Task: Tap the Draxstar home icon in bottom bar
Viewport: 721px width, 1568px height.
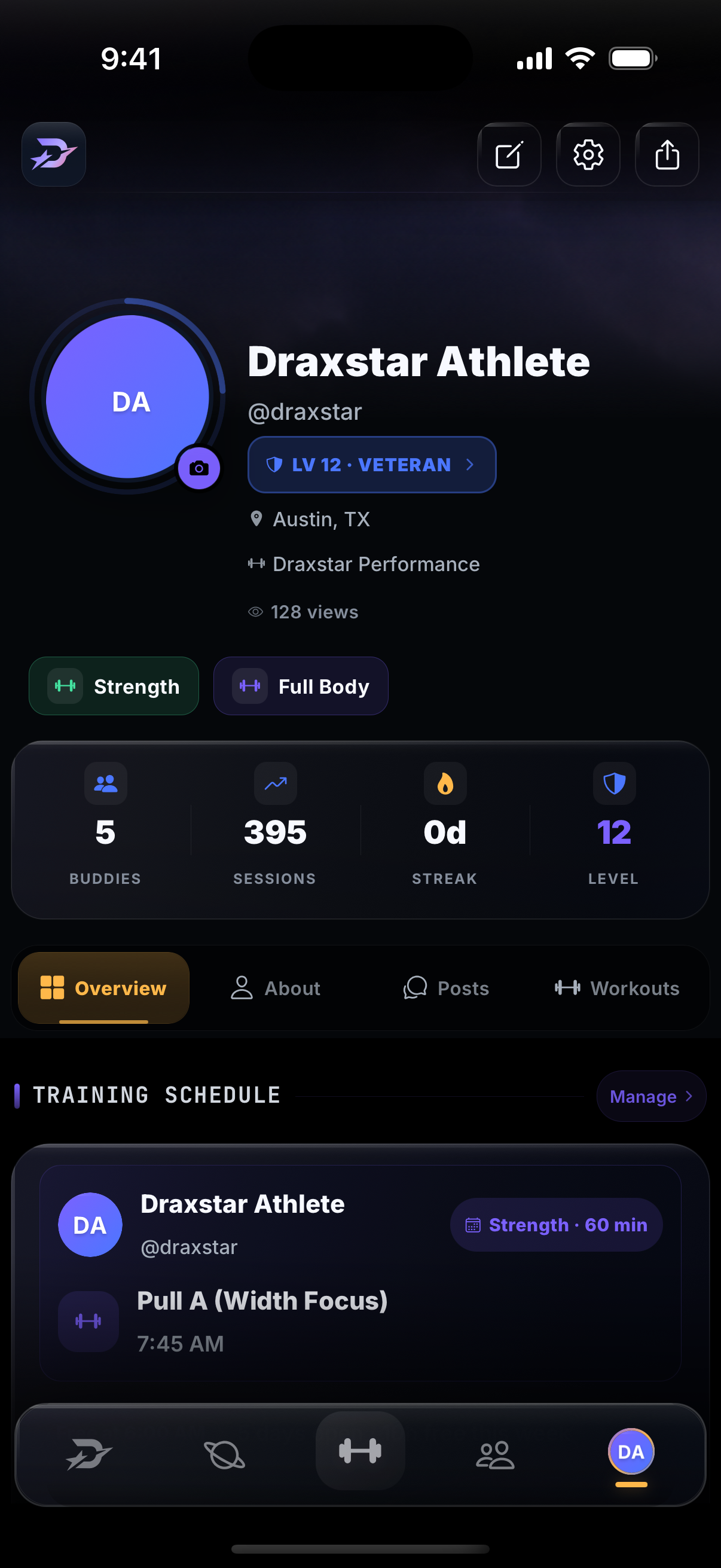Action: (90, 1454)
